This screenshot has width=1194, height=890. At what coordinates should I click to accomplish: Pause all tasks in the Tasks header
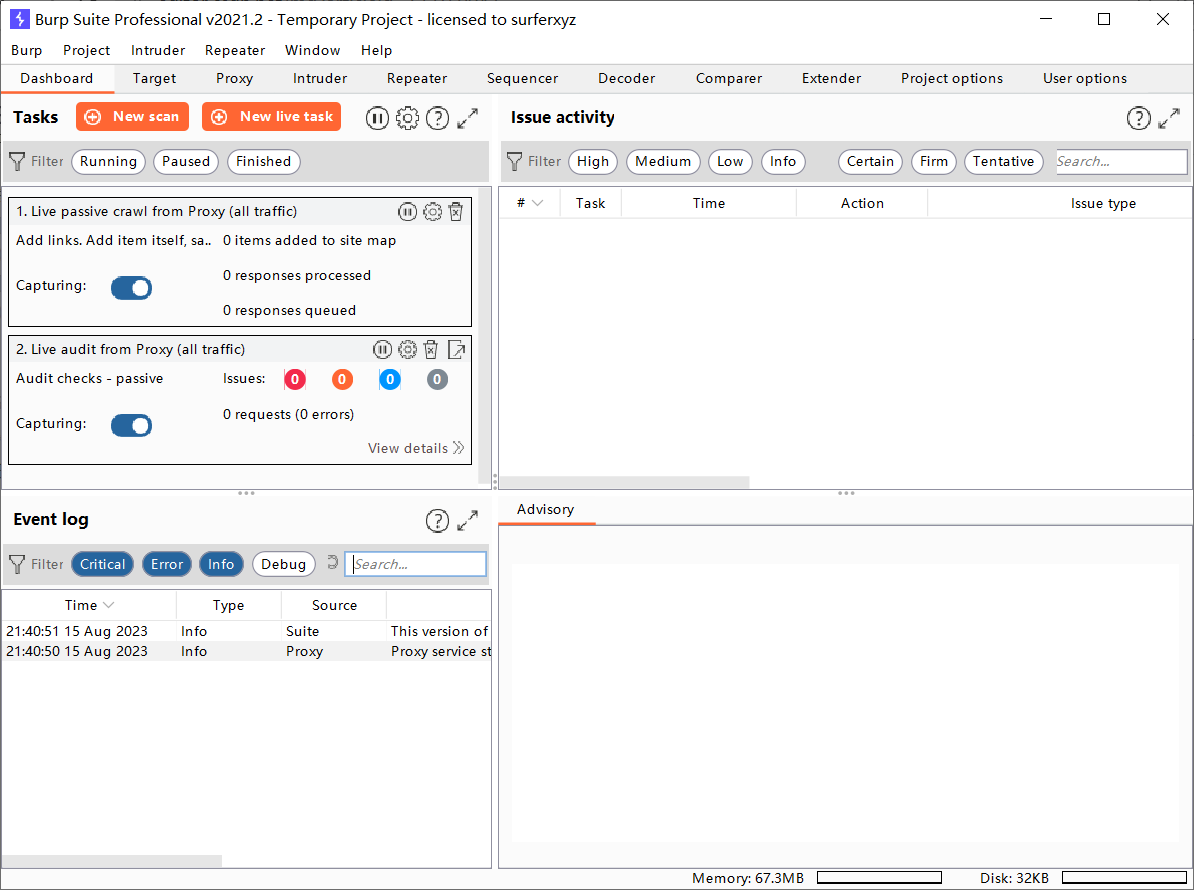(377, 118)
